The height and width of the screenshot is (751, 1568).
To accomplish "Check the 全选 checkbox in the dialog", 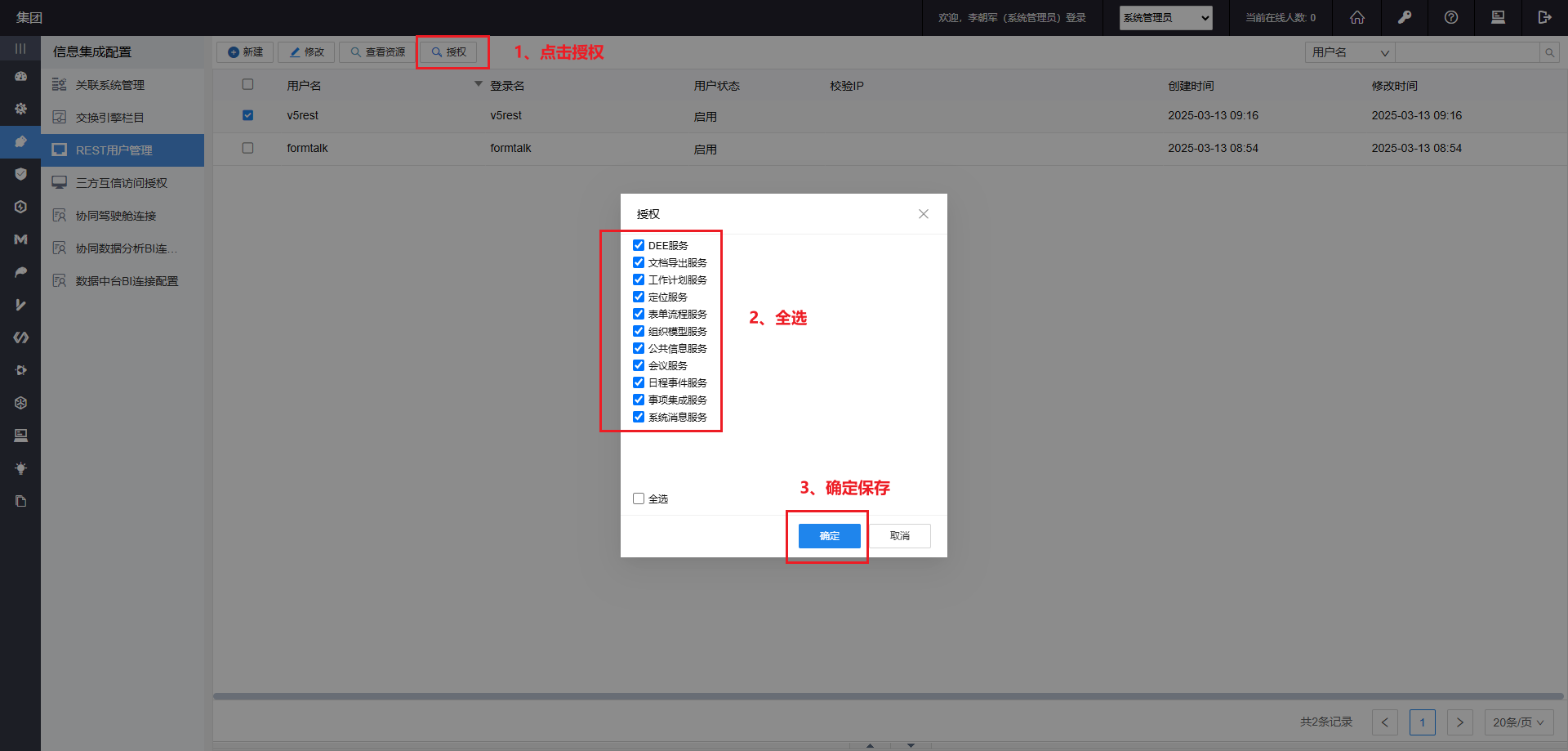I will tap(639, 498).
